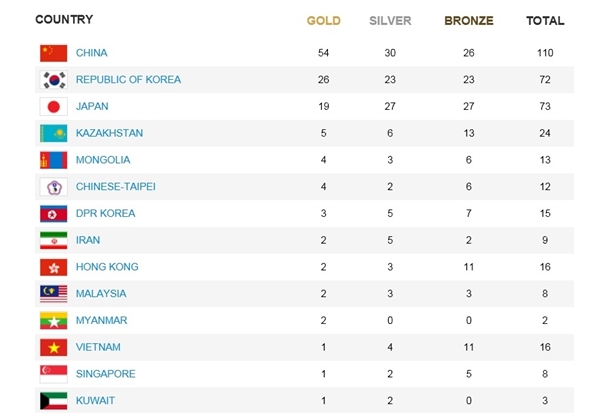Open the KAZAKHSTAN country link
600x418 pixels.
point(109,133)
